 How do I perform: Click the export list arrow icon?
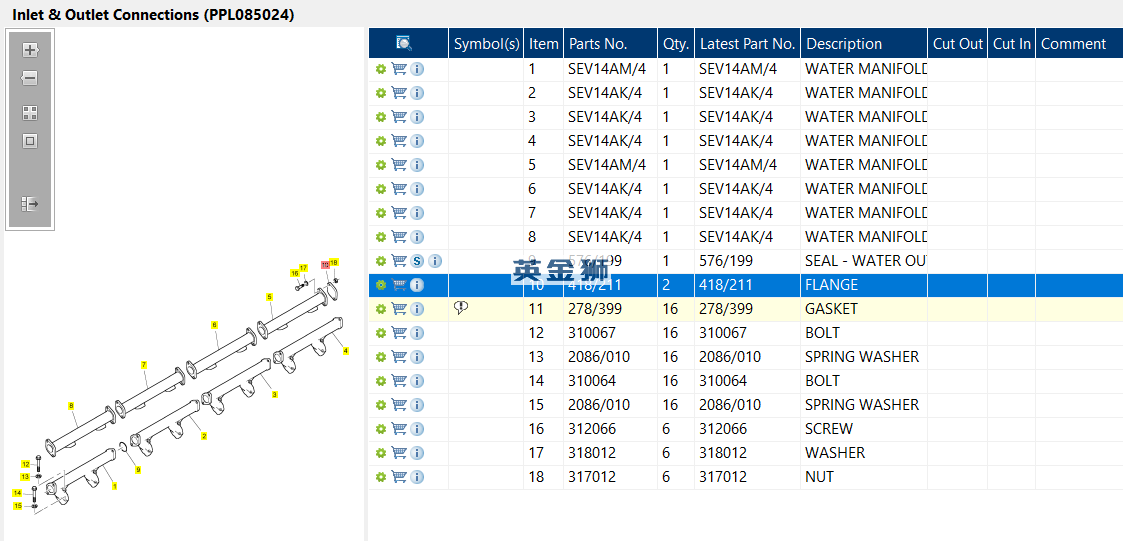click(x=30, y=204)
